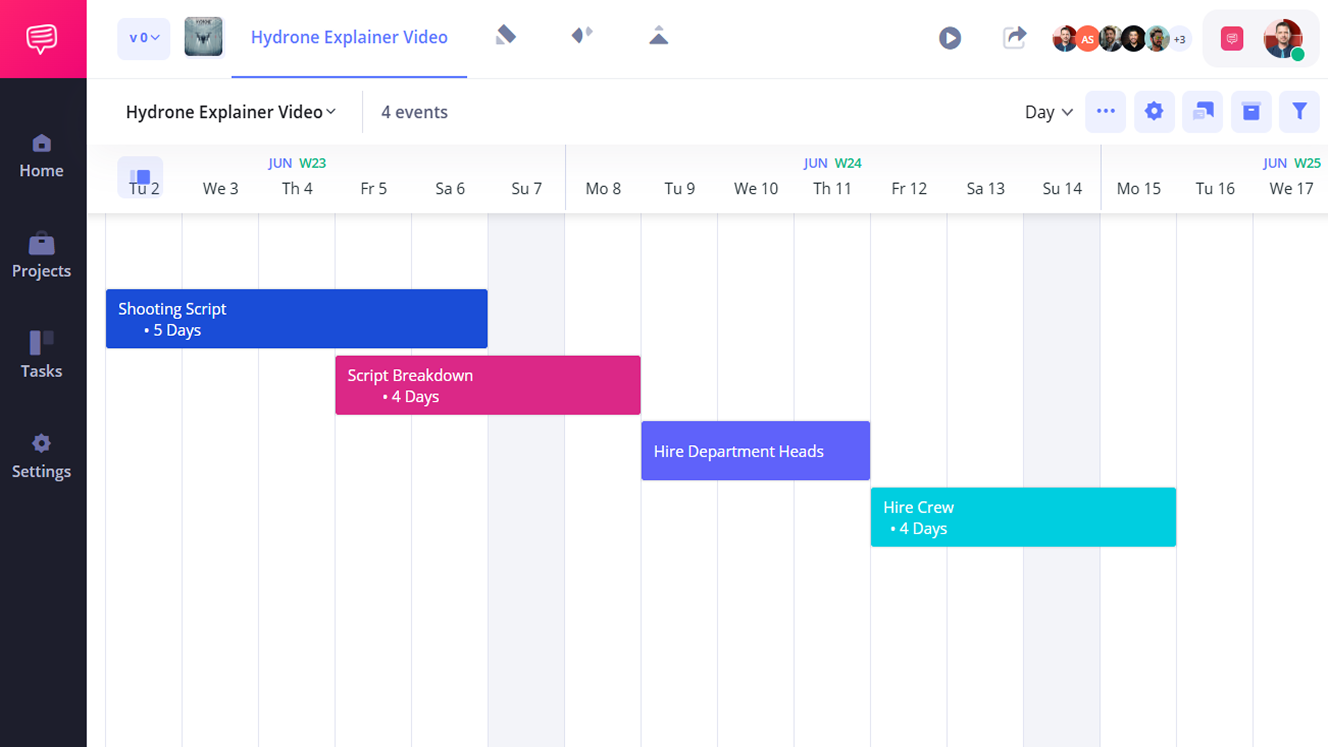Select the Hire Crew event bar
Viewport: 1328px width, 747px height.
point(1023,517)
